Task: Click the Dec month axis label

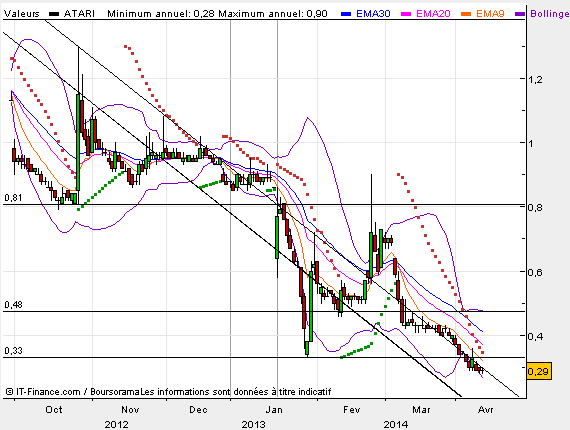Action: (198, 410)
